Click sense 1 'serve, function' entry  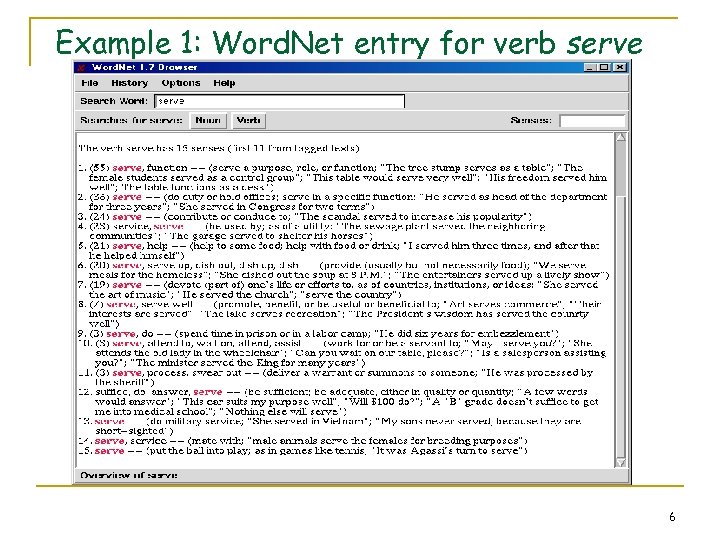(343, 177)
